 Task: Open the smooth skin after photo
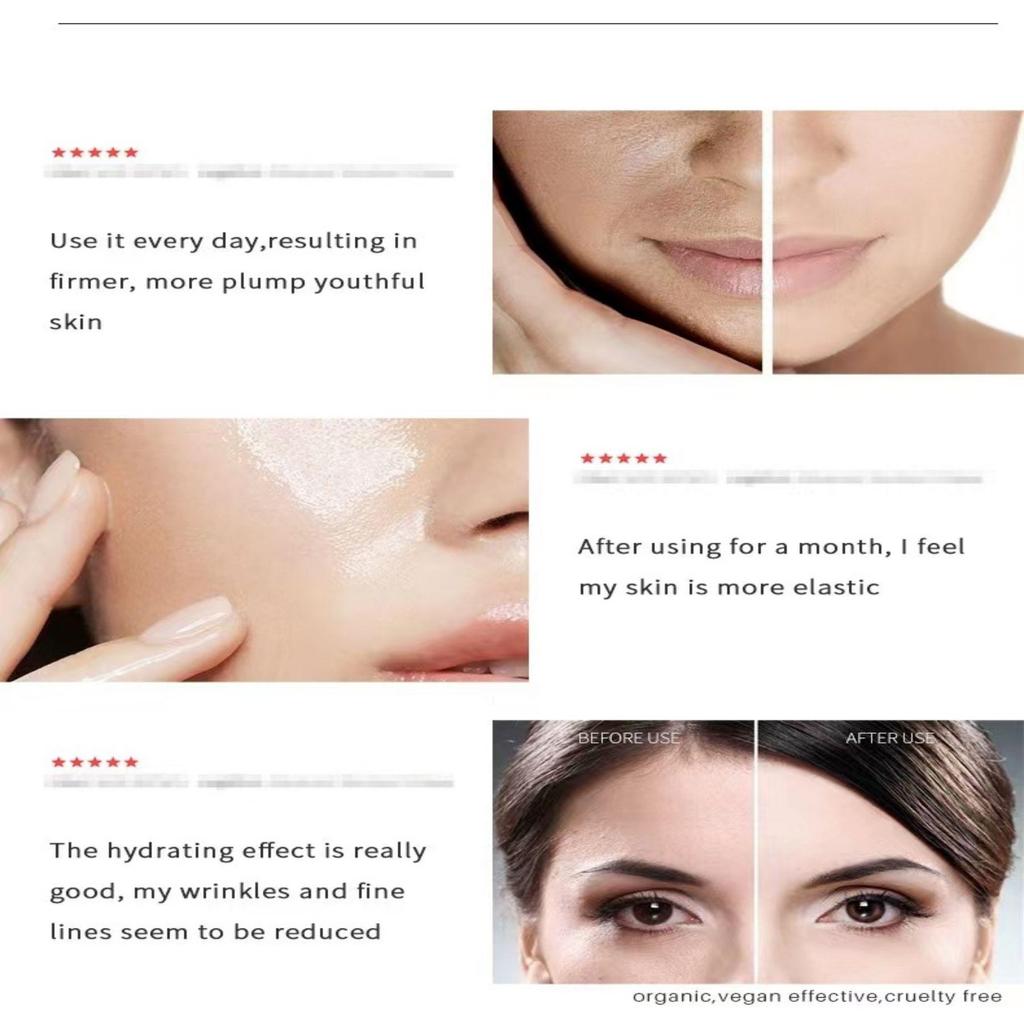coord(898,242)
